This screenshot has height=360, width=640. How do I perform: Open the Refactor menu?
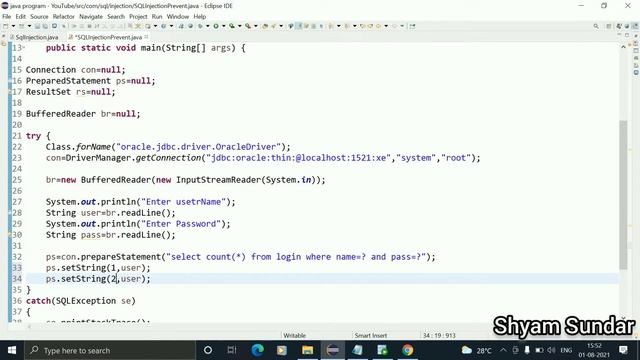(64, 17)
